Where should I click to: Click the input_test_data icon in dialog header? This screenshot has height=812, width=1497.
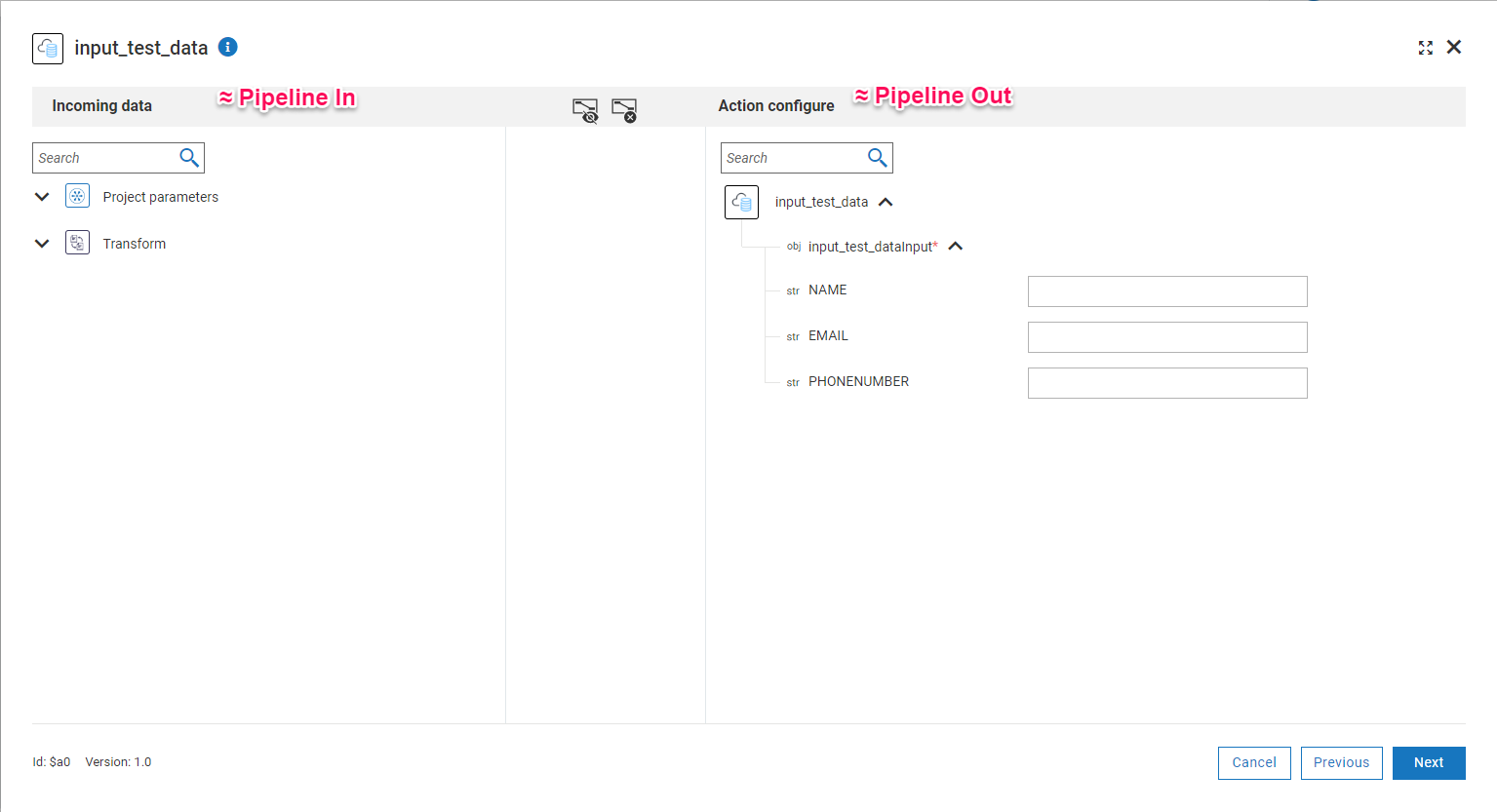[x=48, y=48]
